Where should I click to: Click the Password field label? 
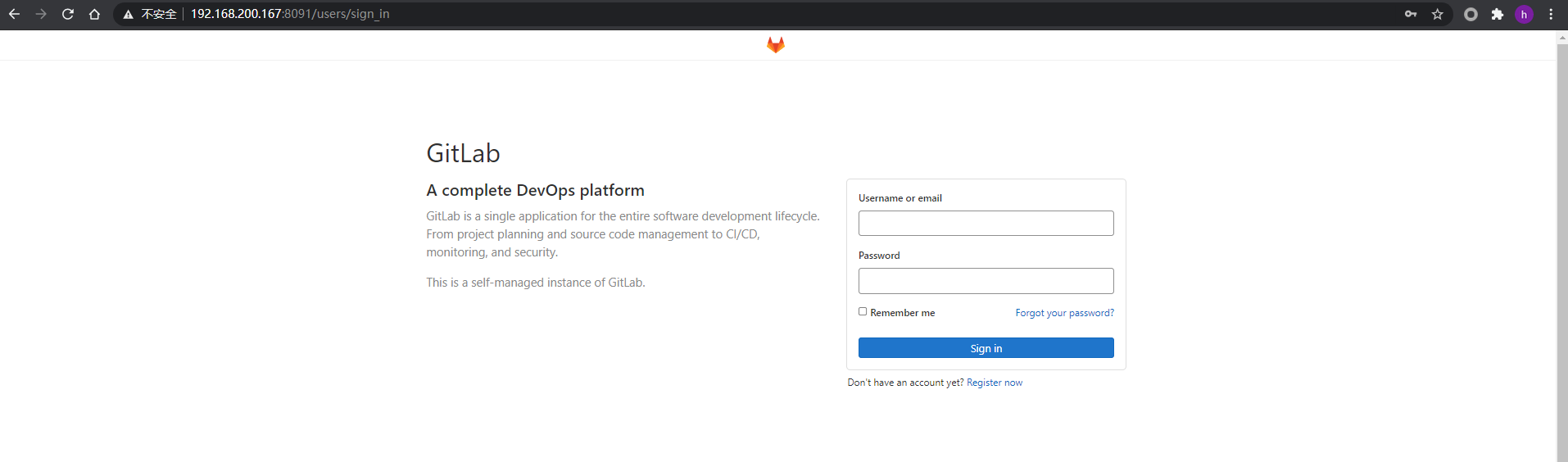click(879, 256)
